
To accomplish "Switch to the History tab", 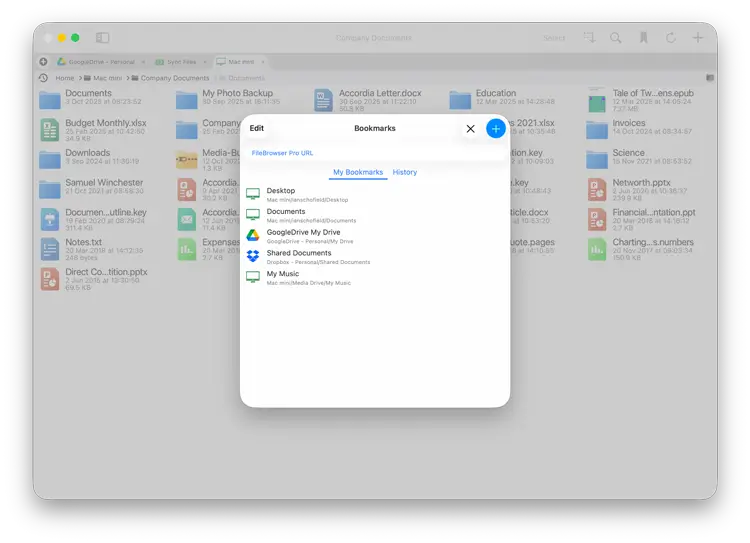I will (405, 172).
